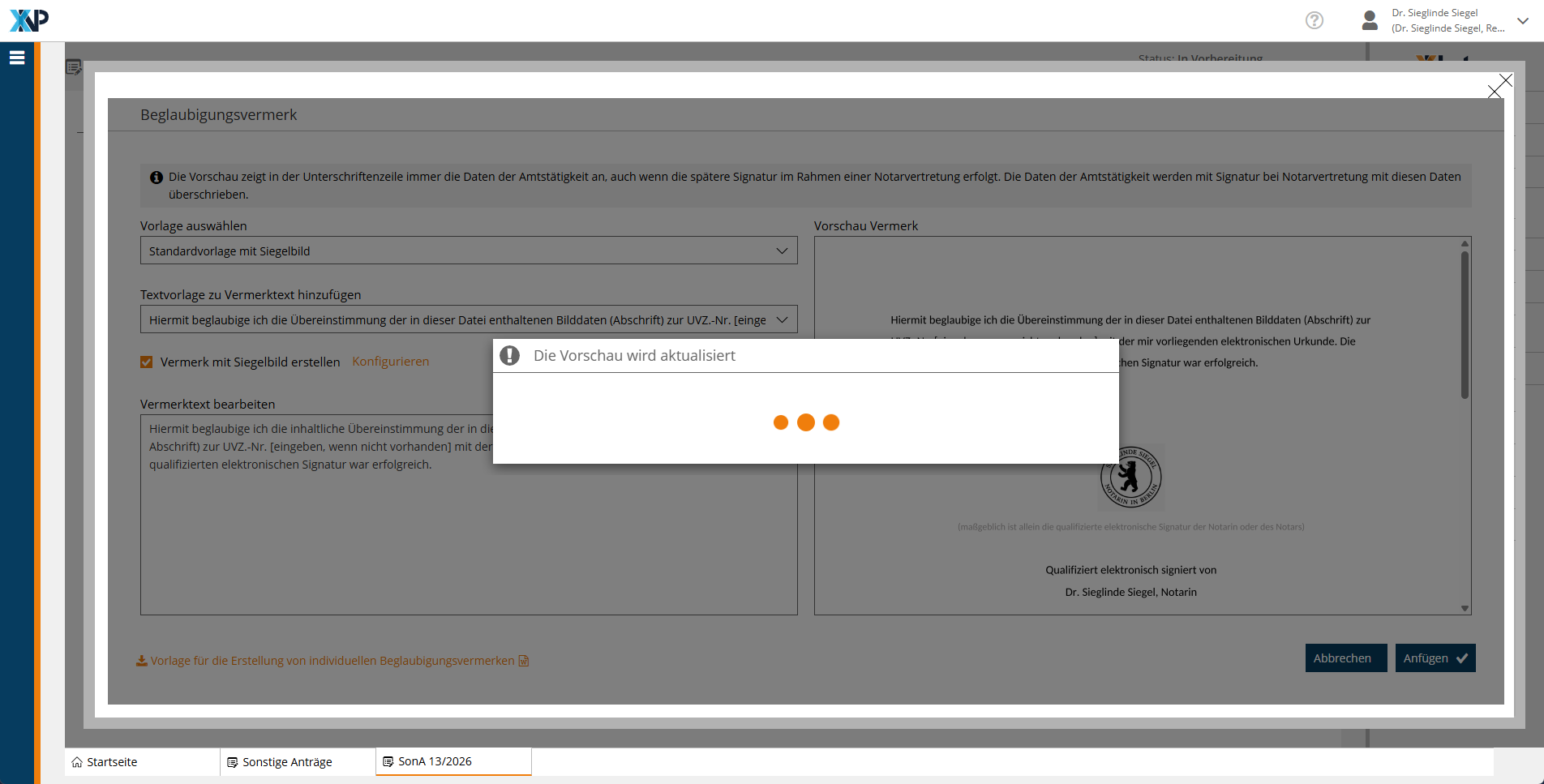Click the preview pane vertical scrollbar
The width and height of the screenshot is (1544, 784).
point(1465,324)
